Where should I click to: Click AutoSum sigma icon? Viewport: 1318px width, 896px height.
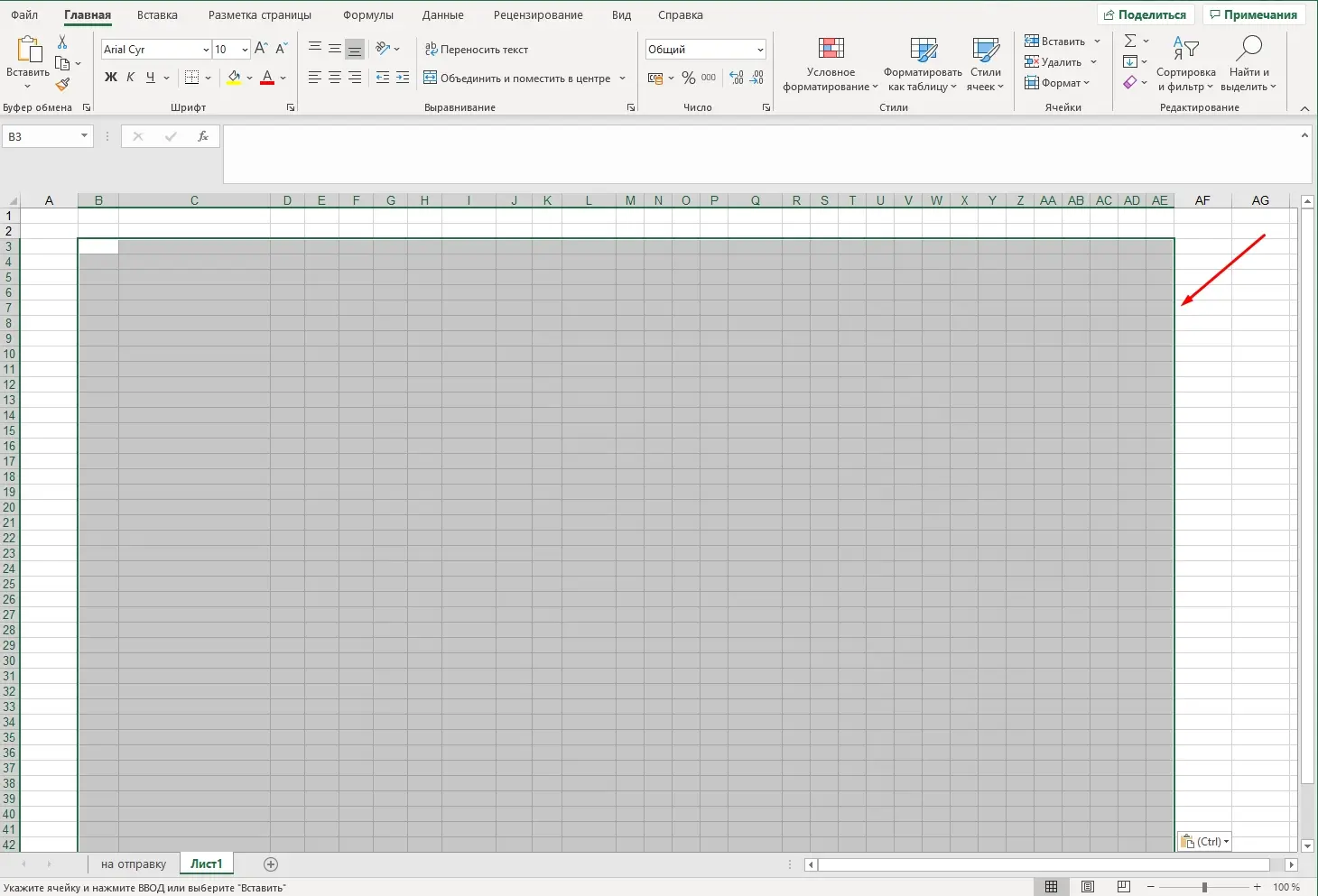[x=1130, y=42]
